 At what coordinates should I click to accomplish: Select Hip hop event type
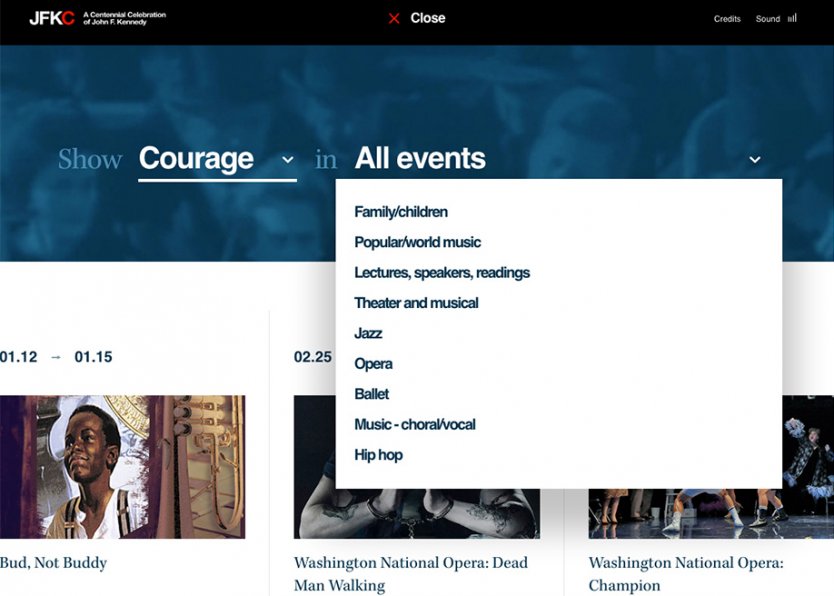(x=378, y=455)
